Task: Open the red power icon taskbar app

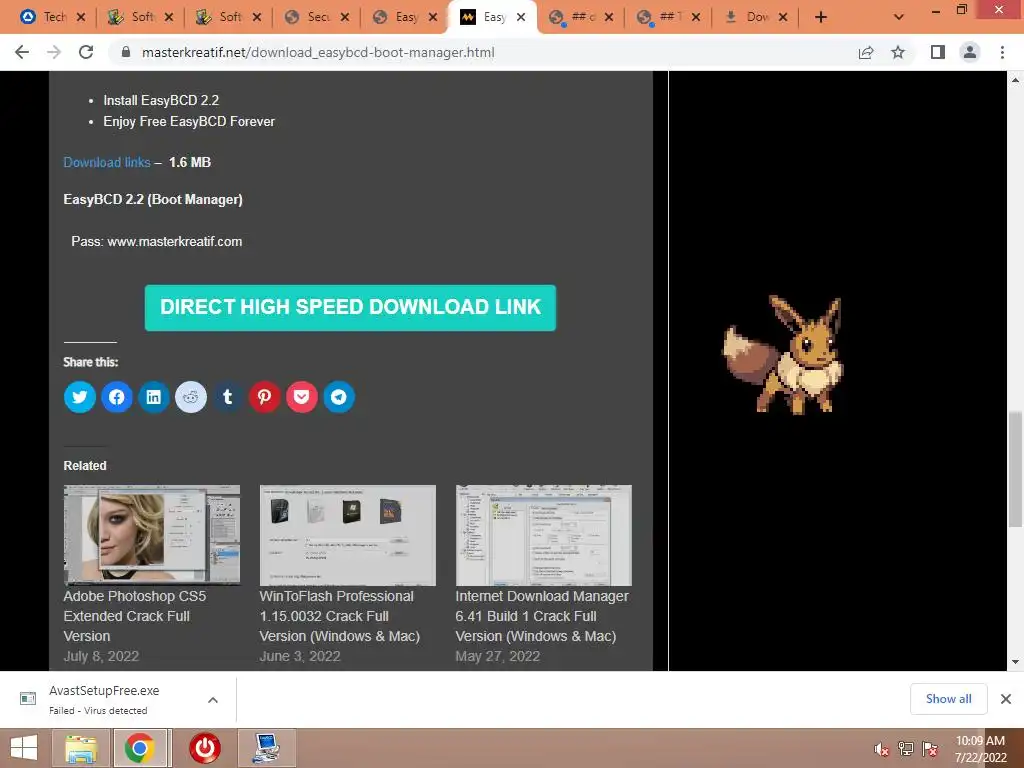Action: click(x=205, y=748)
